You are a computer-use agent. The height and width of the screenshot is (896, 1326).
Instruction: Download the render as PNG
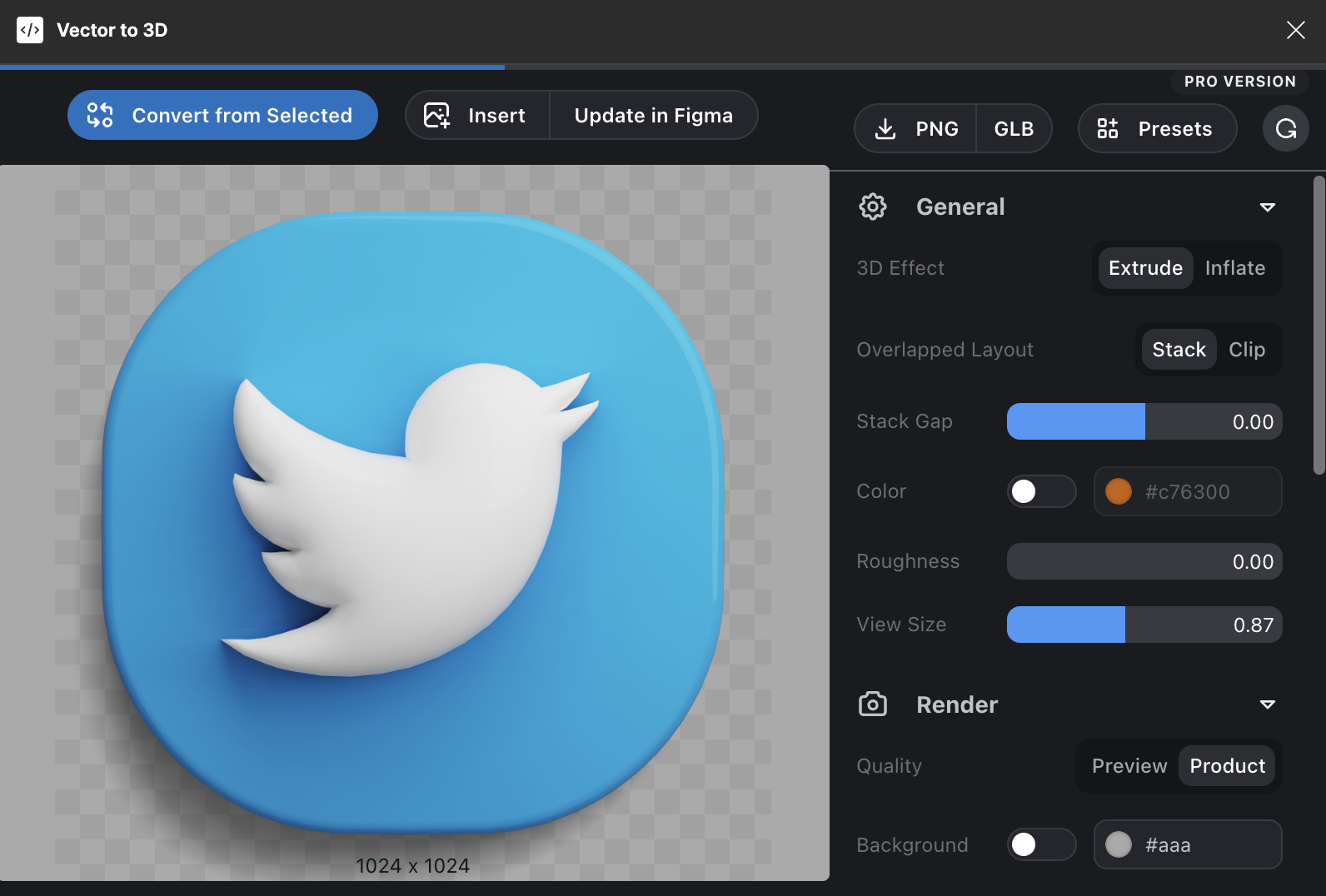click(915, 128)
